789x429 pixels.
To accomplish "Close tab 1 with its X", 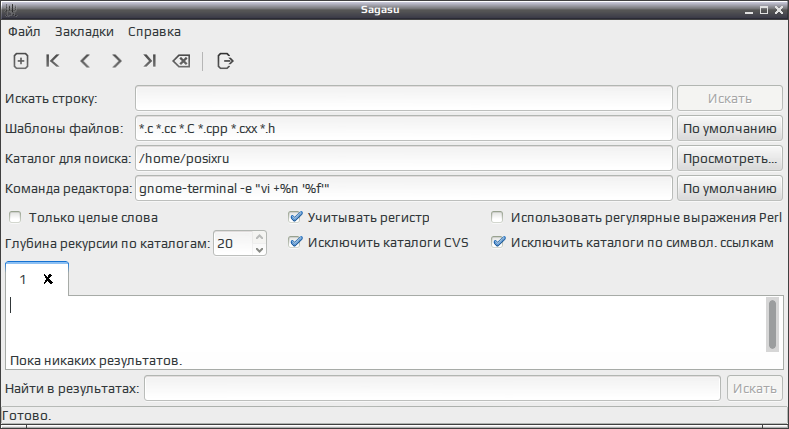I will (48, 279).
